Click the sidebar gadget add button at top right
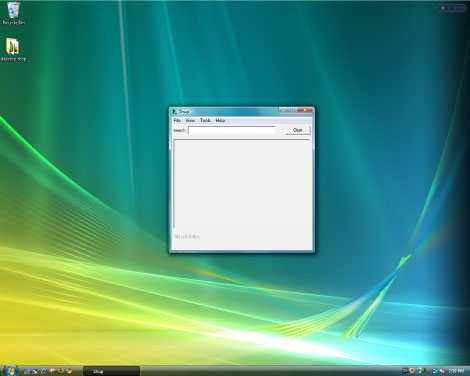Screen dimensions: 470x376 (x=443, y=8)
